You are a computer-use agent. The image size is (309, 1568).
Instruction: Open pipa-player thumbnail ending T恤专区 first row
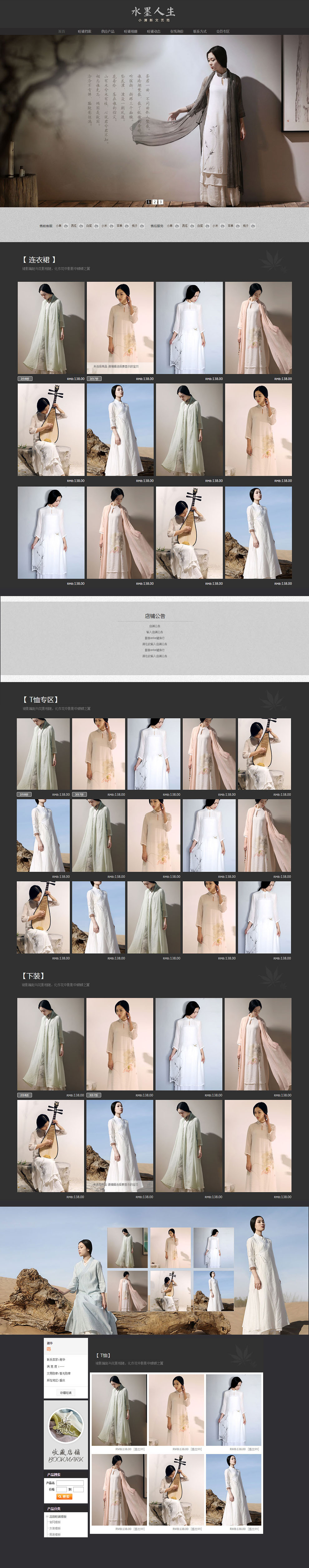[264, 754]
